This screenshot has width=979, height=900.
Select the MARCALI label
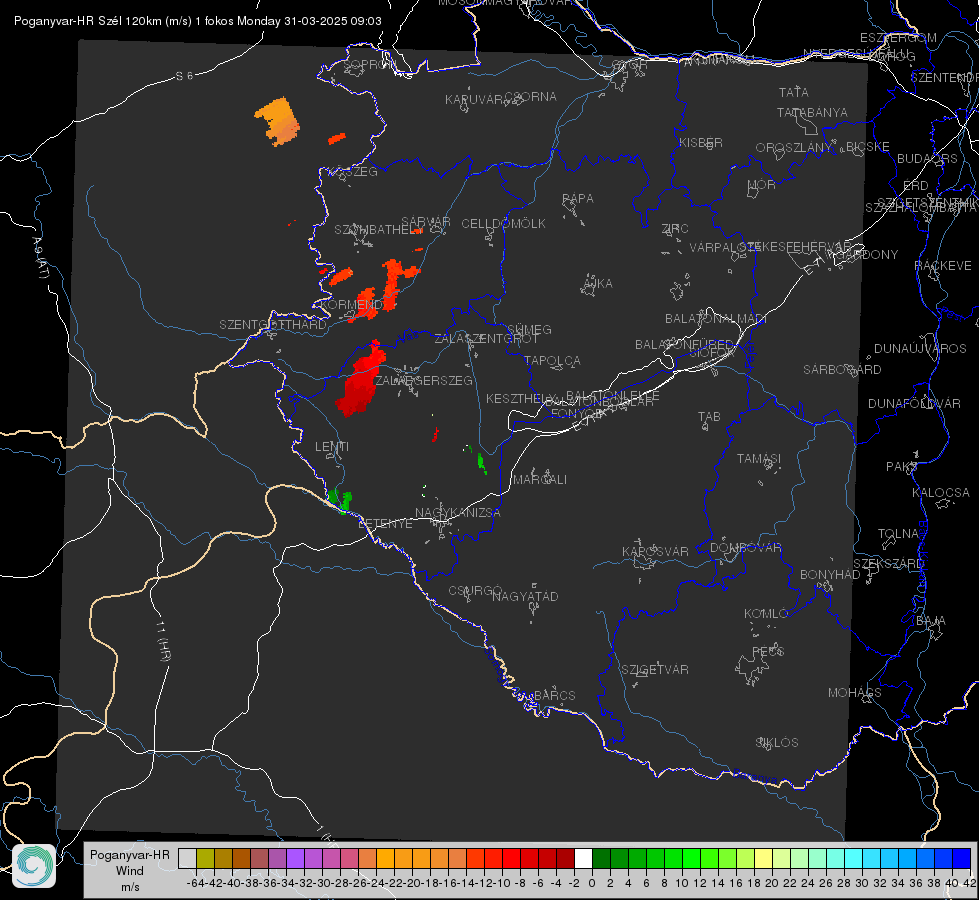(x=539, y=480)
